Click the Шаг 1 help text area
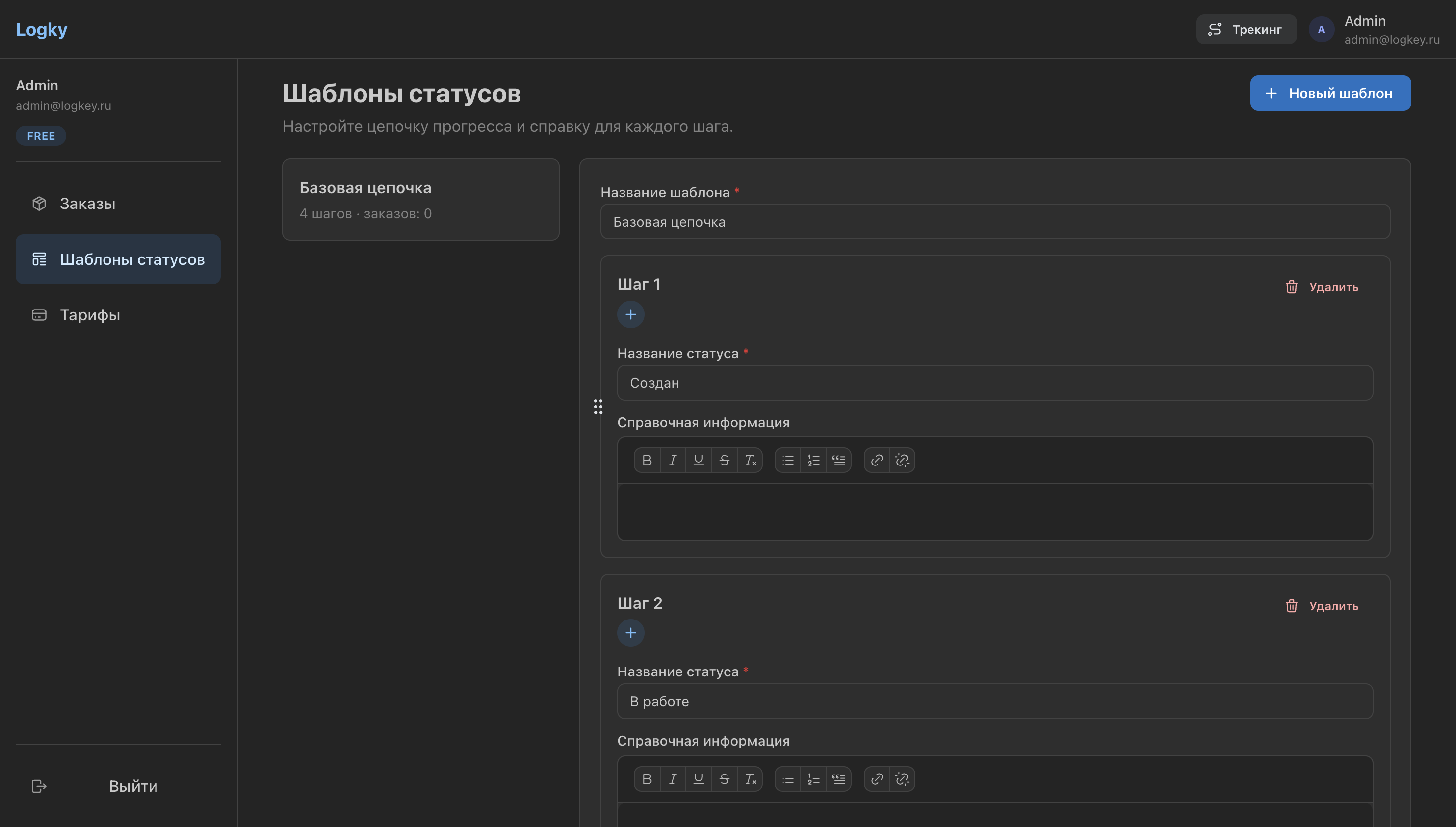Image resolution: width=1456 pixels, height=827 pixels. point(995,512)
